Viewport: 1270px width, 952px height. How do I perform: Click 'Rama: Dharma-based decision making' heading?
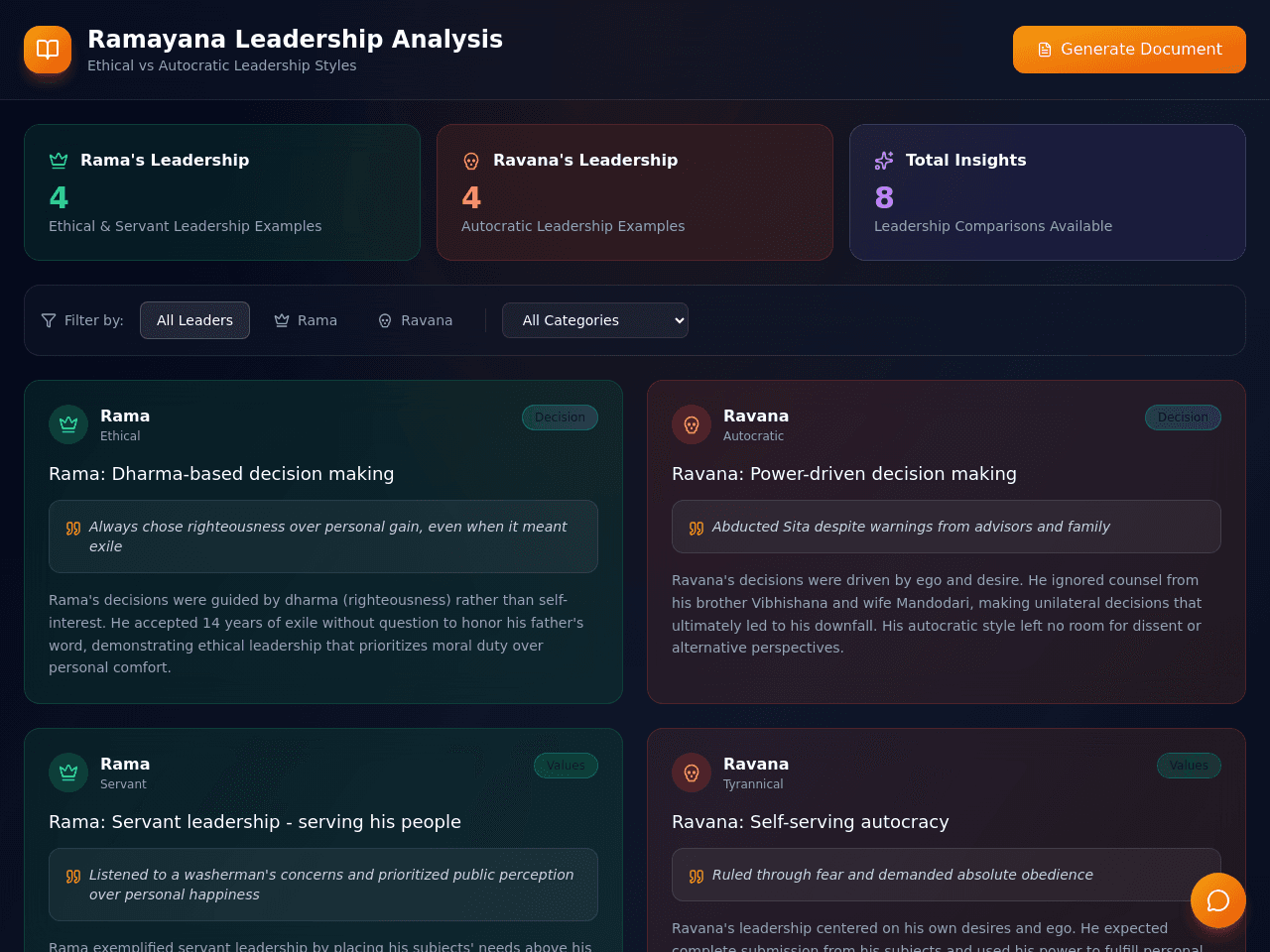tap(221, 474)
